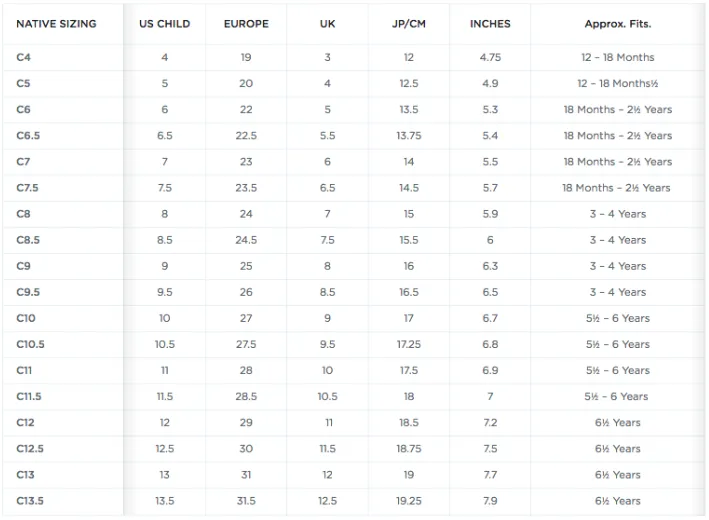Click the 4.75 inches value

(x=490, y=57)
